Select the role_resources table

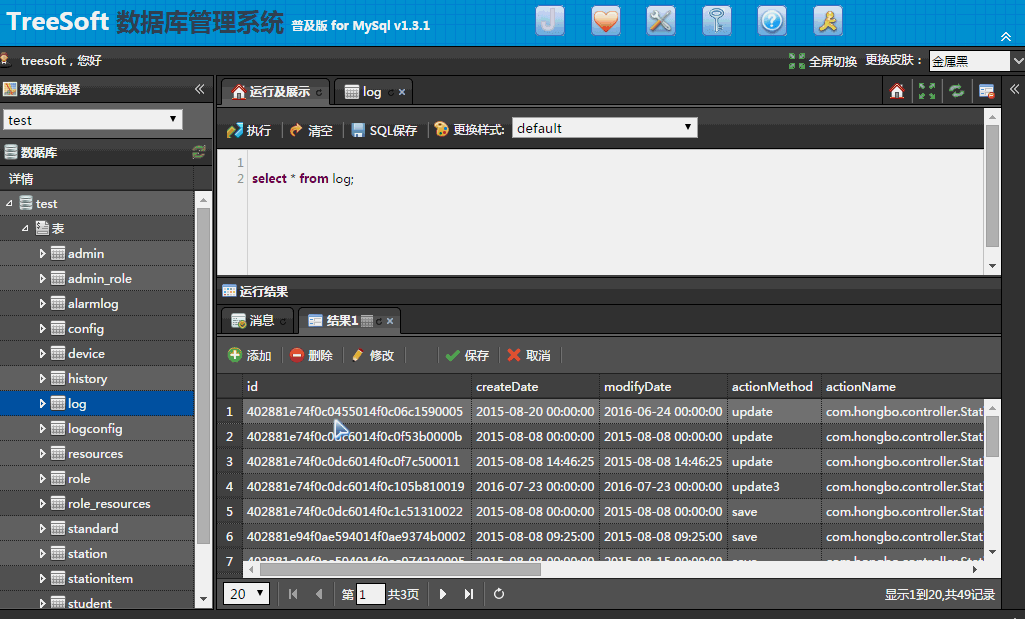(x=109, y=503)
